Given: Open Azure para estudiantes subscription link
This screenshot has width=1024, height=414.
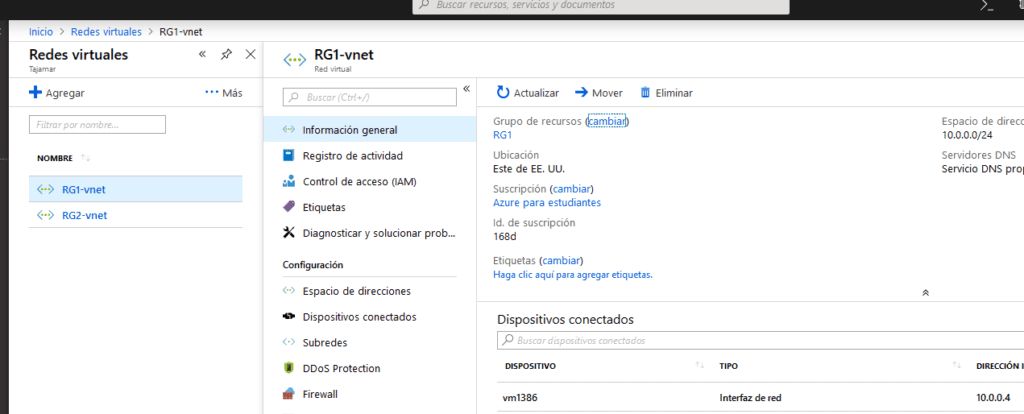Looking at the screenshot, I should pyautogui.click(x=547, y=202).
